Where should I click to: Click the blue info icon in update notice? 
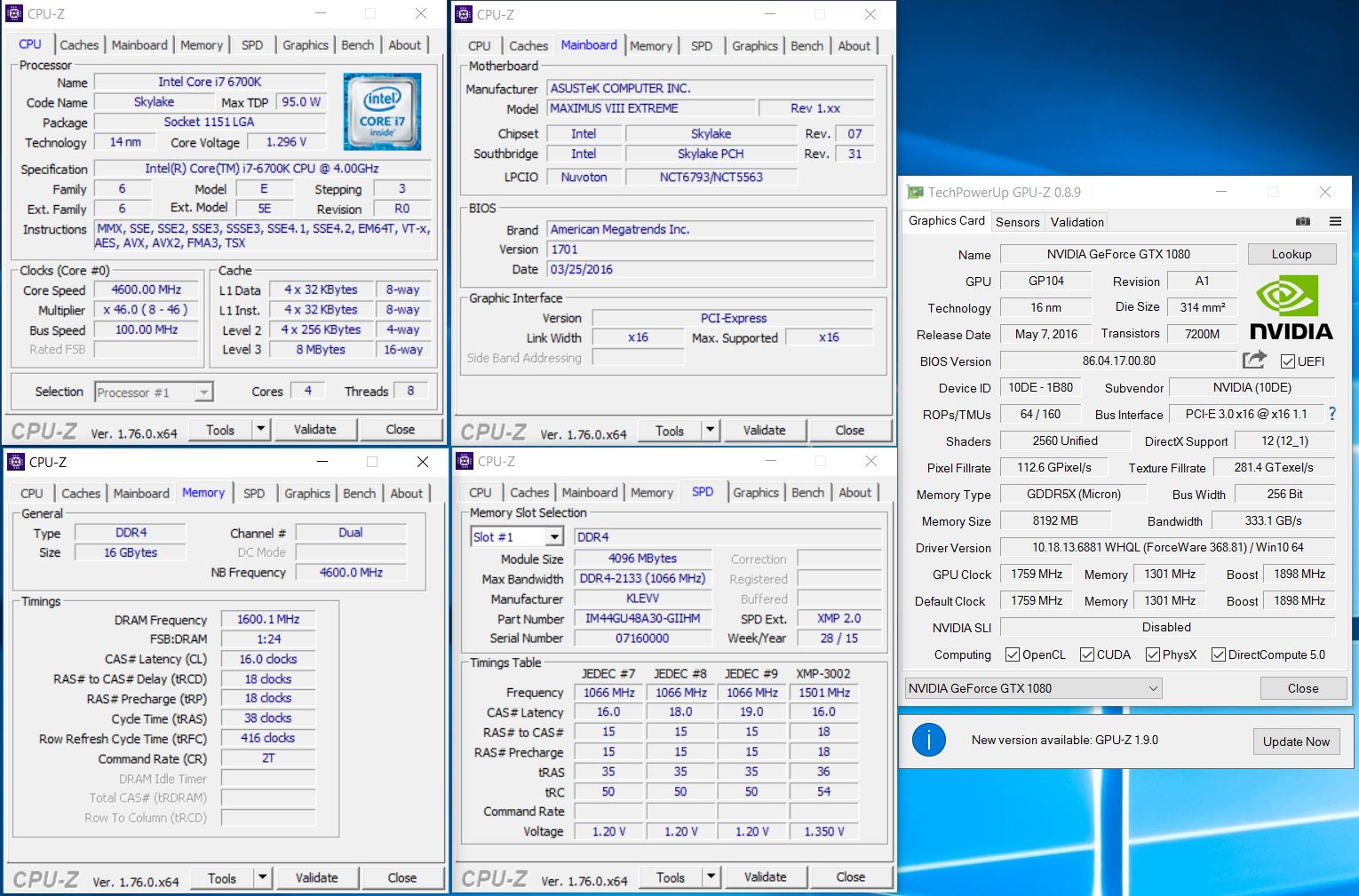coord(929,740)
